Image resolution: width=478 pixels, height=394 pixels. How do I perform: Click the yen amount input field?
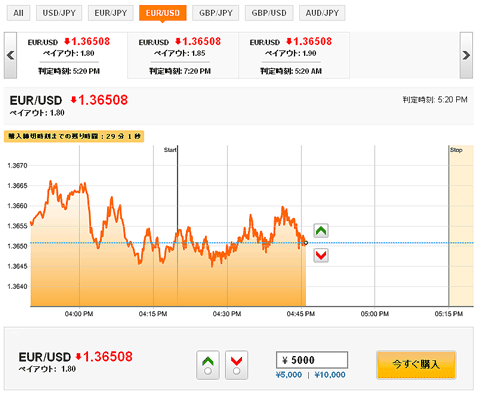(x=312, y=360)
